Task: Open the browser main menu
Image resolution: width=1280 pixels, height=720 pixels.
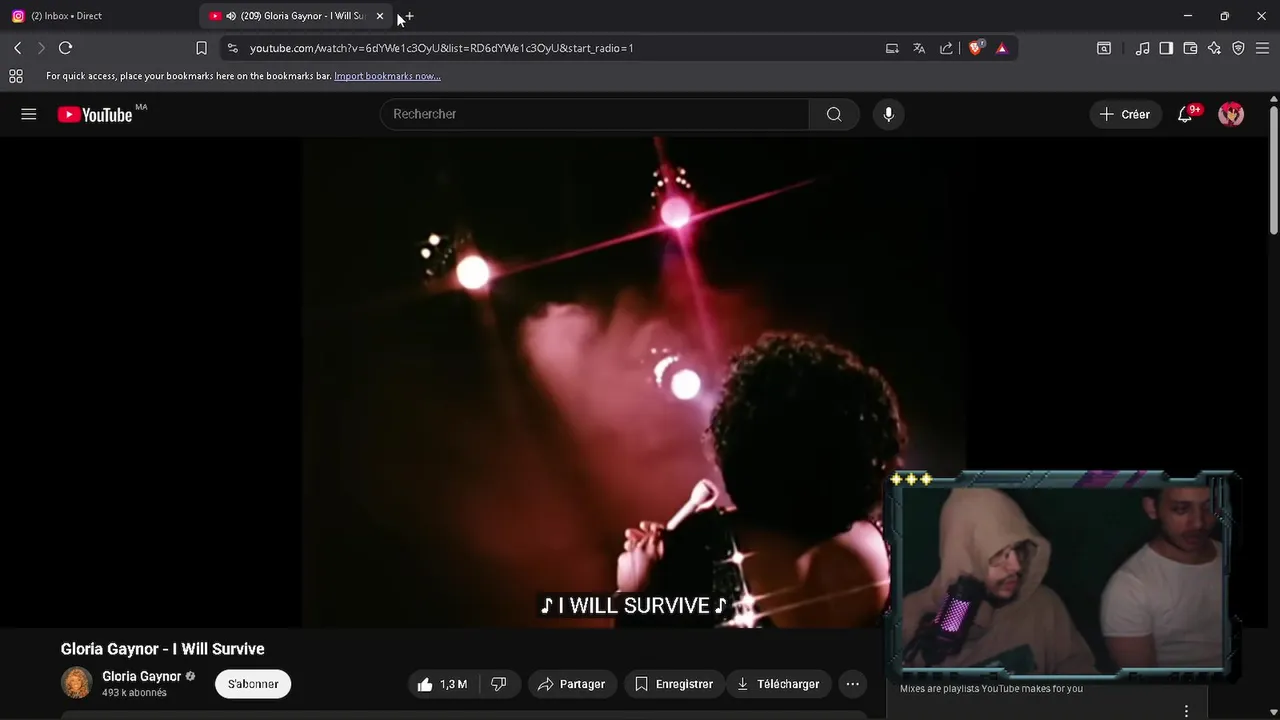Action: tap(1262, 48)
